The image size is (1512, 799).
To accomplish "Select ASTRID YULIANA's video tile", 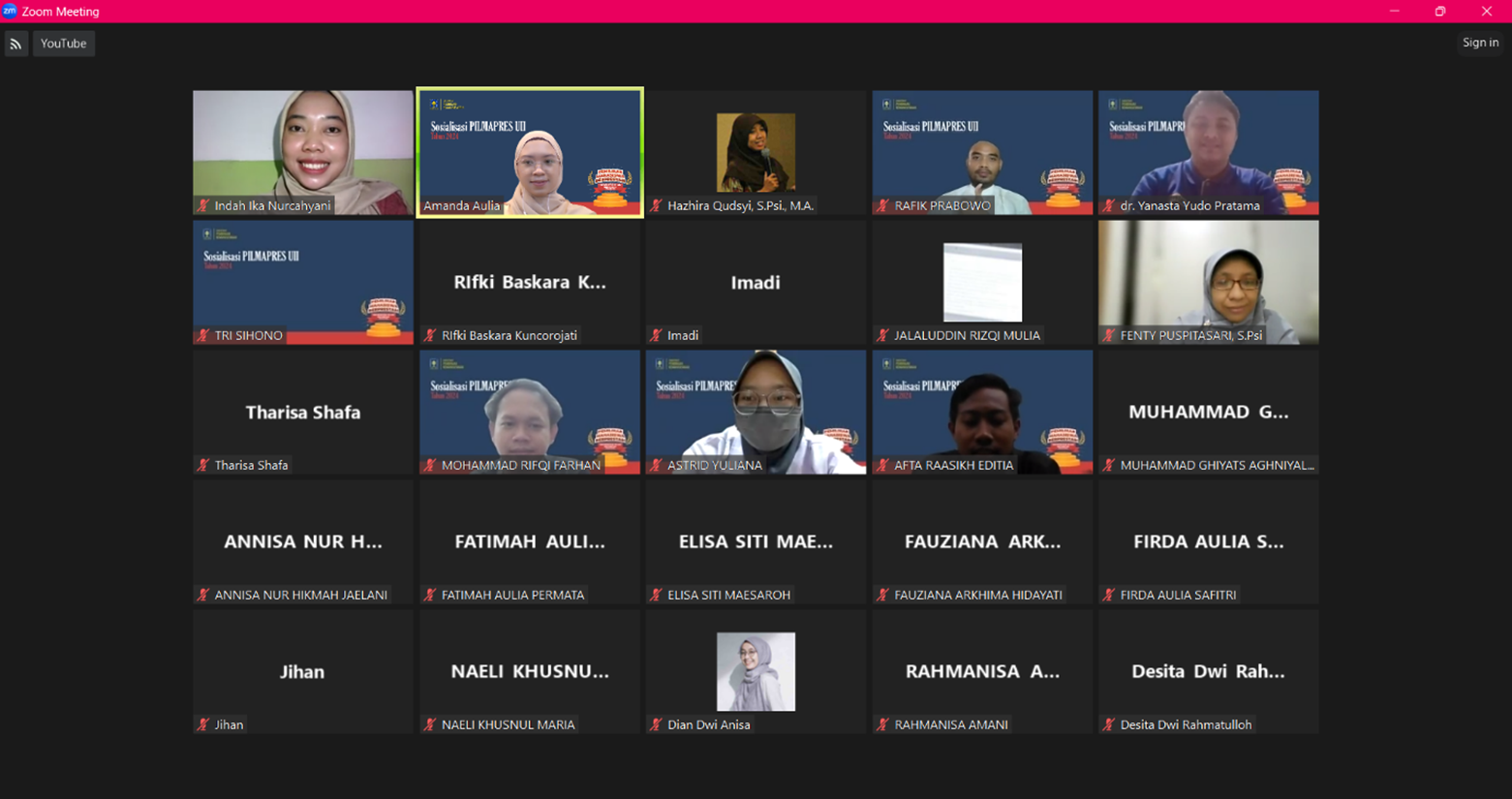I will point(756,412).
